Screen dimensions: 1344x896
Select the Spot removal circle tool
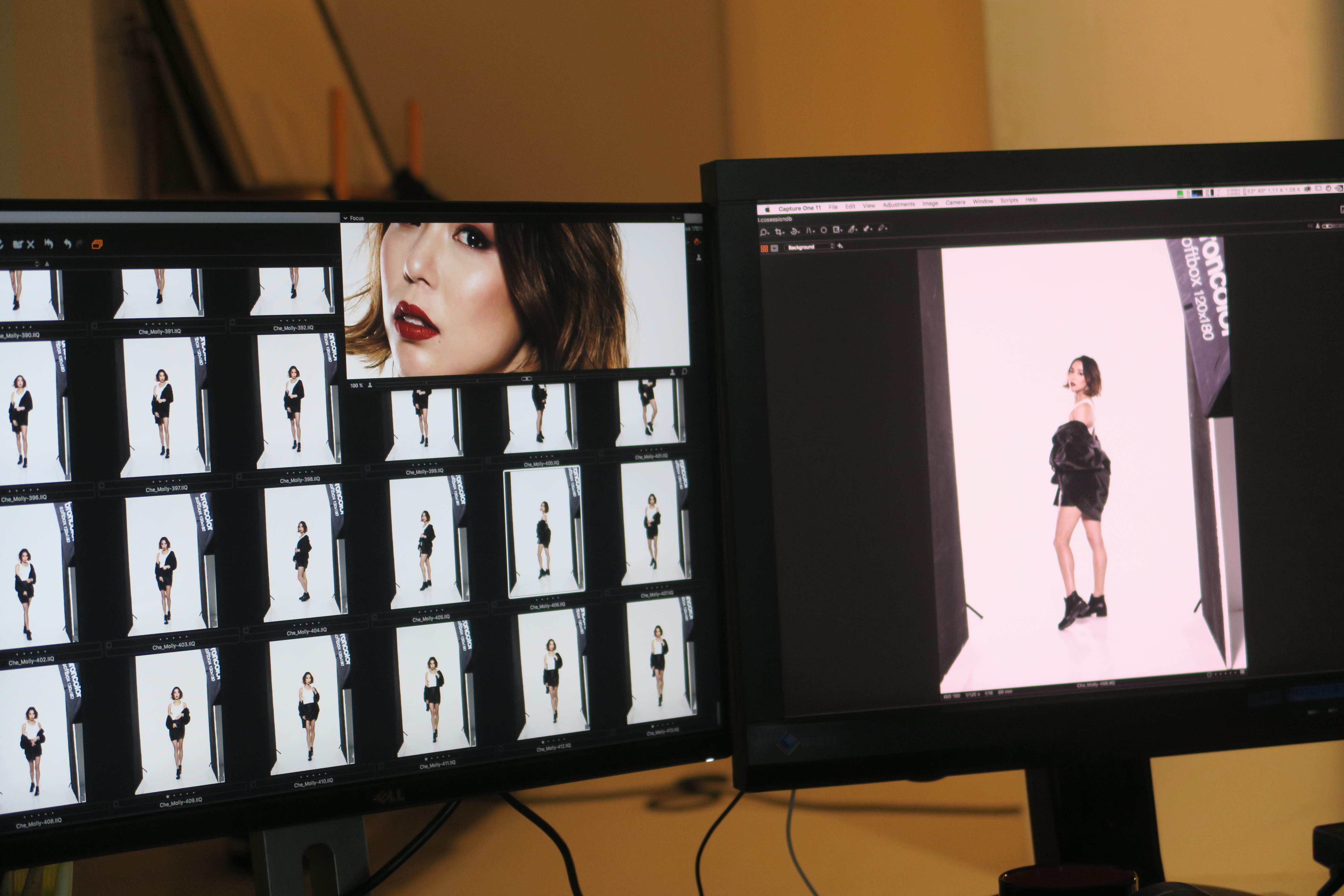tap(824, 230)
